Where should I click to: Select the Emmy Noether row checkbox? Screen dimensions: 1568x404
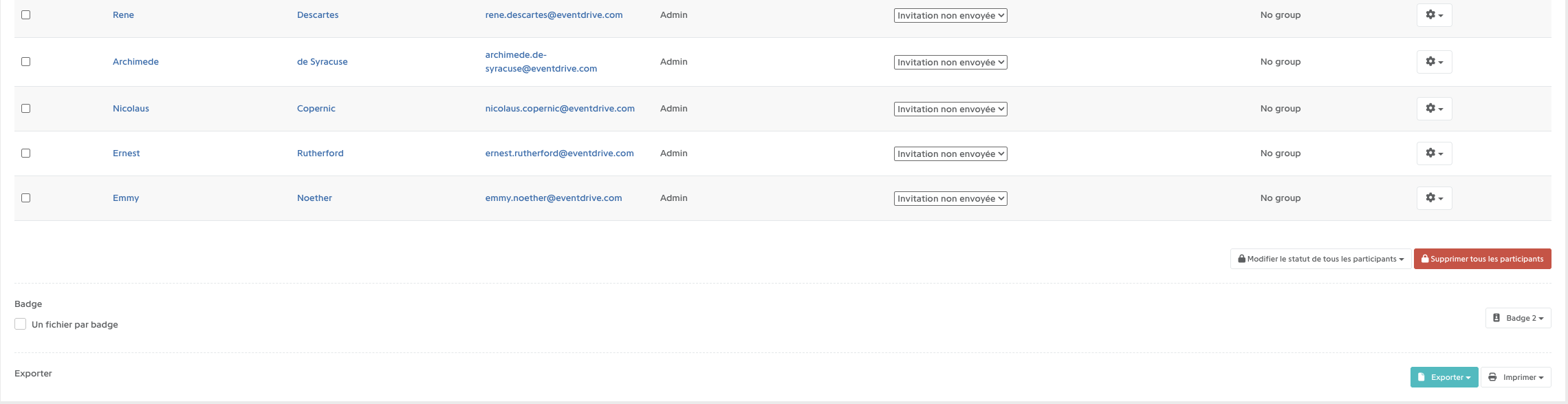click(x=26, y=198)
